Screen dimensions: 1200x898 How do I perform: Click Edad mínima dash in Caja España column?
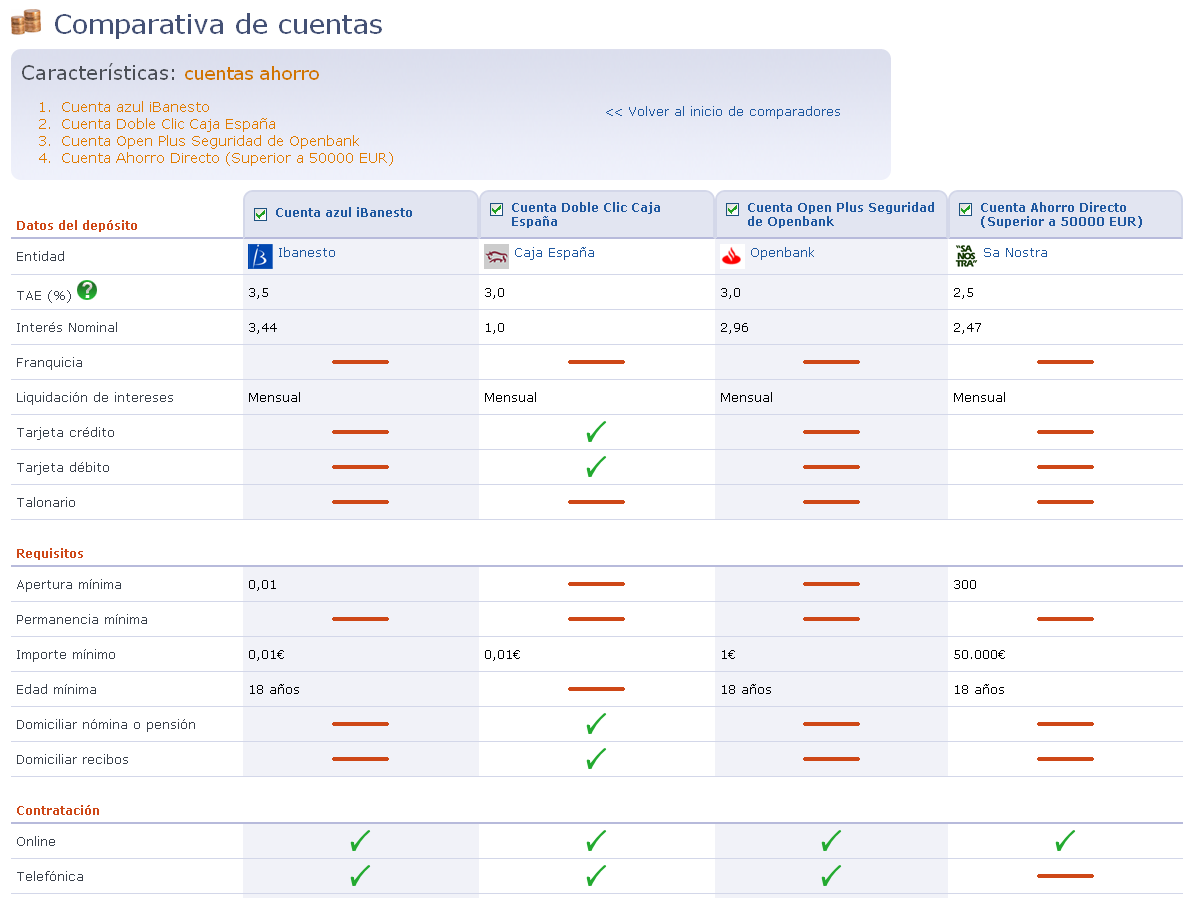pos(596,689)
